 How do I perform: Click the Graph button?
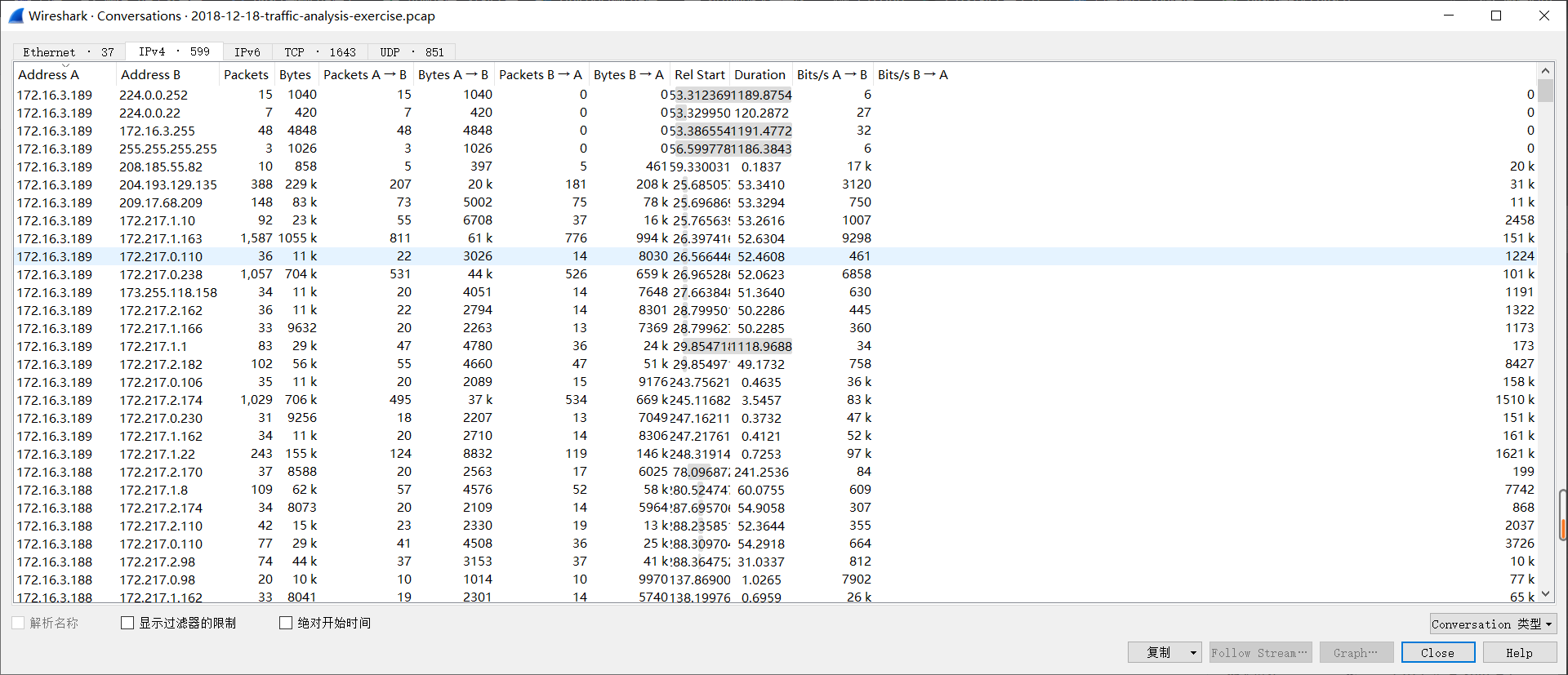tap(1356, 652)
